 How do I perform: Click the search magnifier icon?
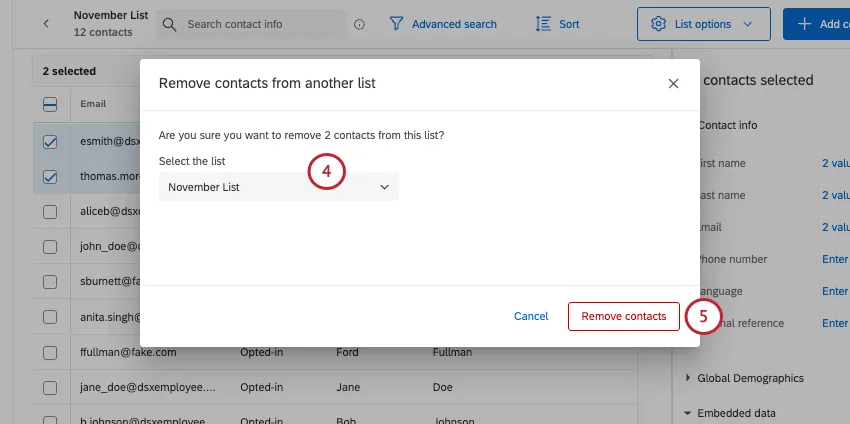(170, 24)
